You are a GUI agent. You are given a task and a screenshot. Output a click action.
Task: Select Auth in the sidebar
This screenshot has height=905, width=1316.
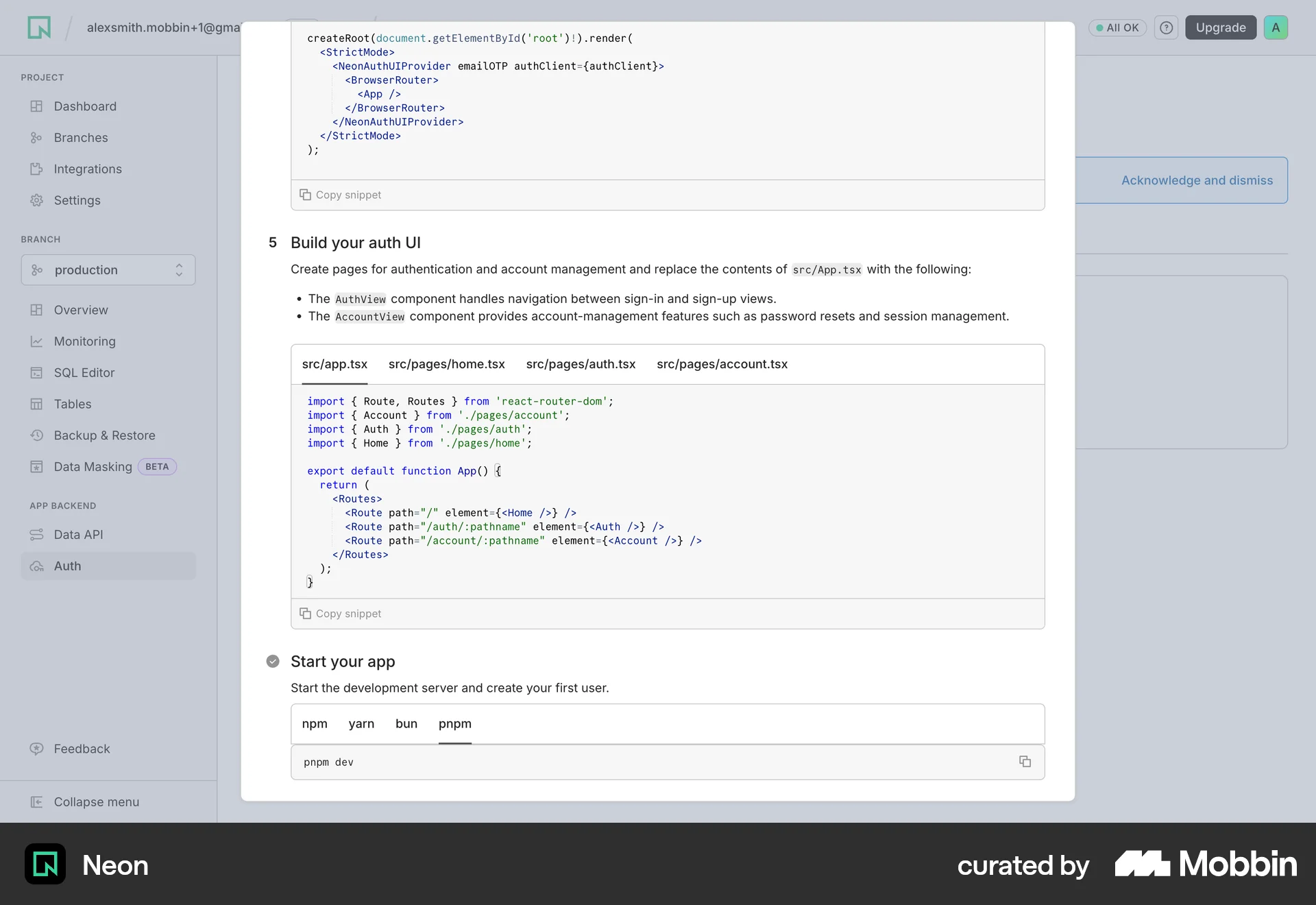108,566
